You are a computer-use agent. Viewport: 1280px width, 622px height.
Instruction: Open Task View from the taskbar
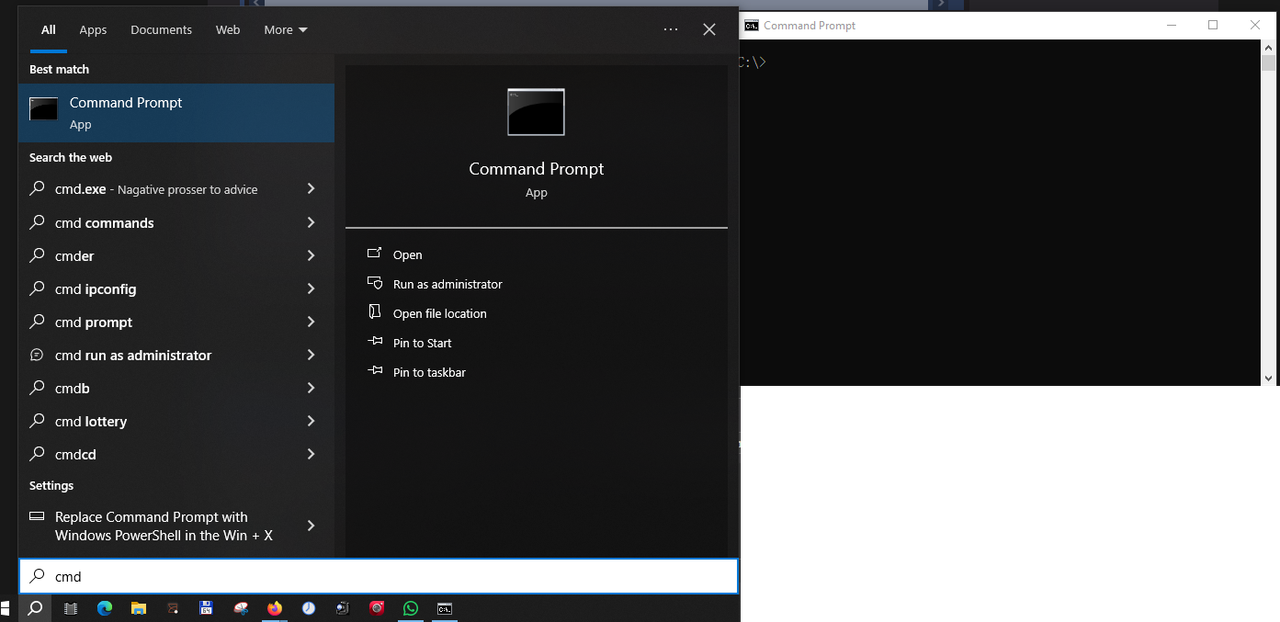(71, 608)
